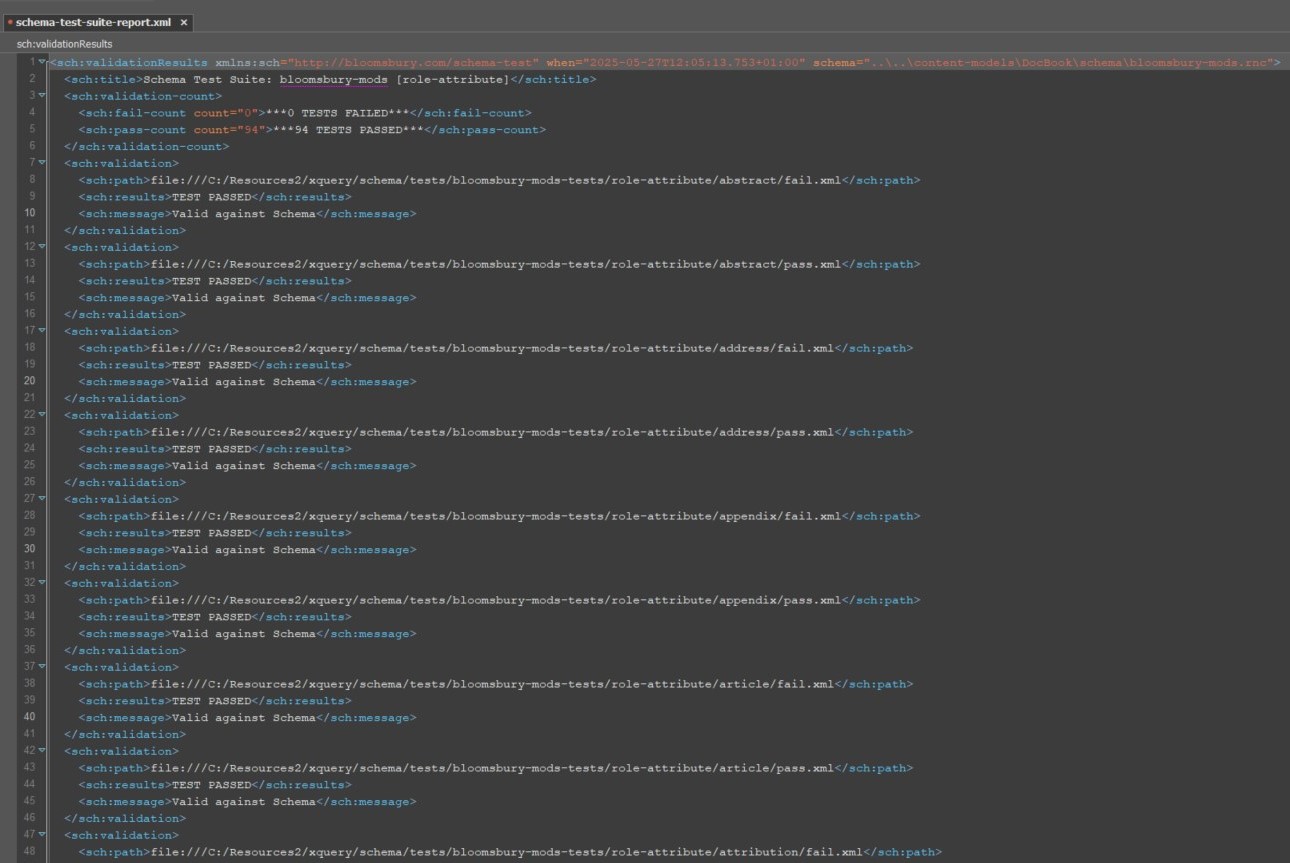The image size is (1290, 863).
Task: Fold the sch:validation block at line 17
Action: tap(42, 331)
